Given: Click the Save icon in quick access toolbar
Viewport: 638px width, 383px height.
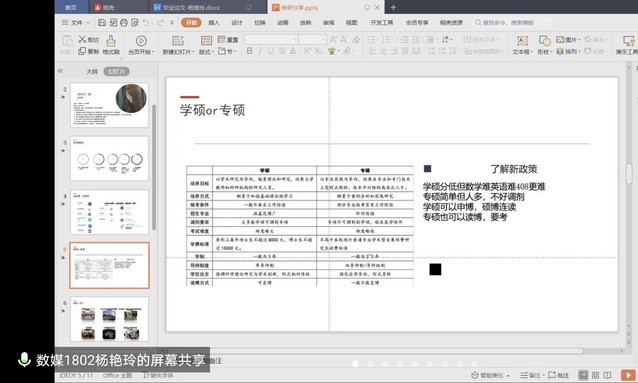Looking at the screenshot, I should point(102,22).
